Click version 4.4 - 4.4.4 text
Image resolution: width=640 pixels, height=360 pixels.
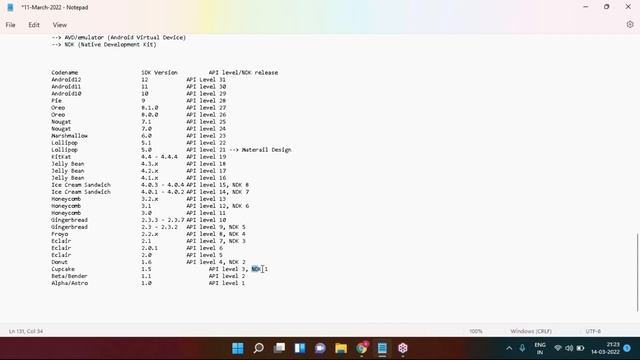click(x=159, y=157)
